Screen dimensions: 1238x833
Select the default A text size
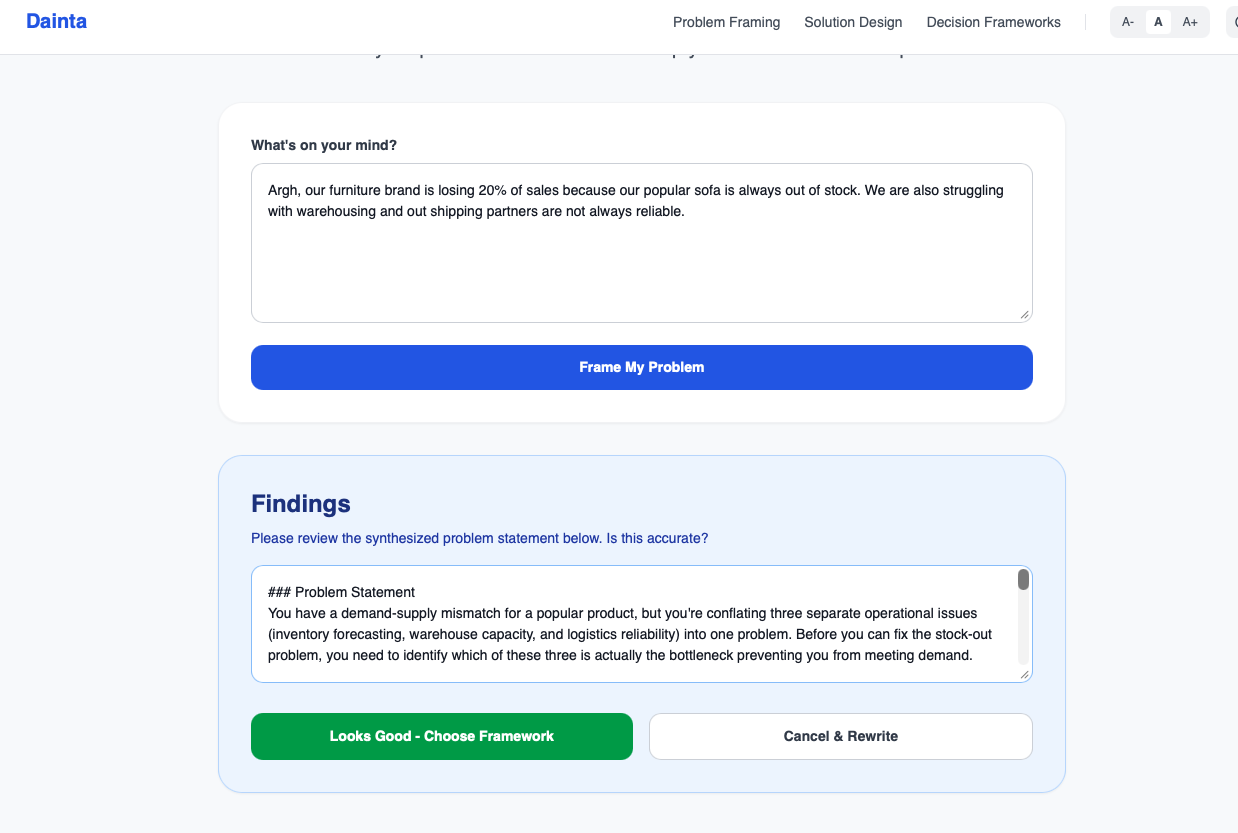click(1159, 22)
